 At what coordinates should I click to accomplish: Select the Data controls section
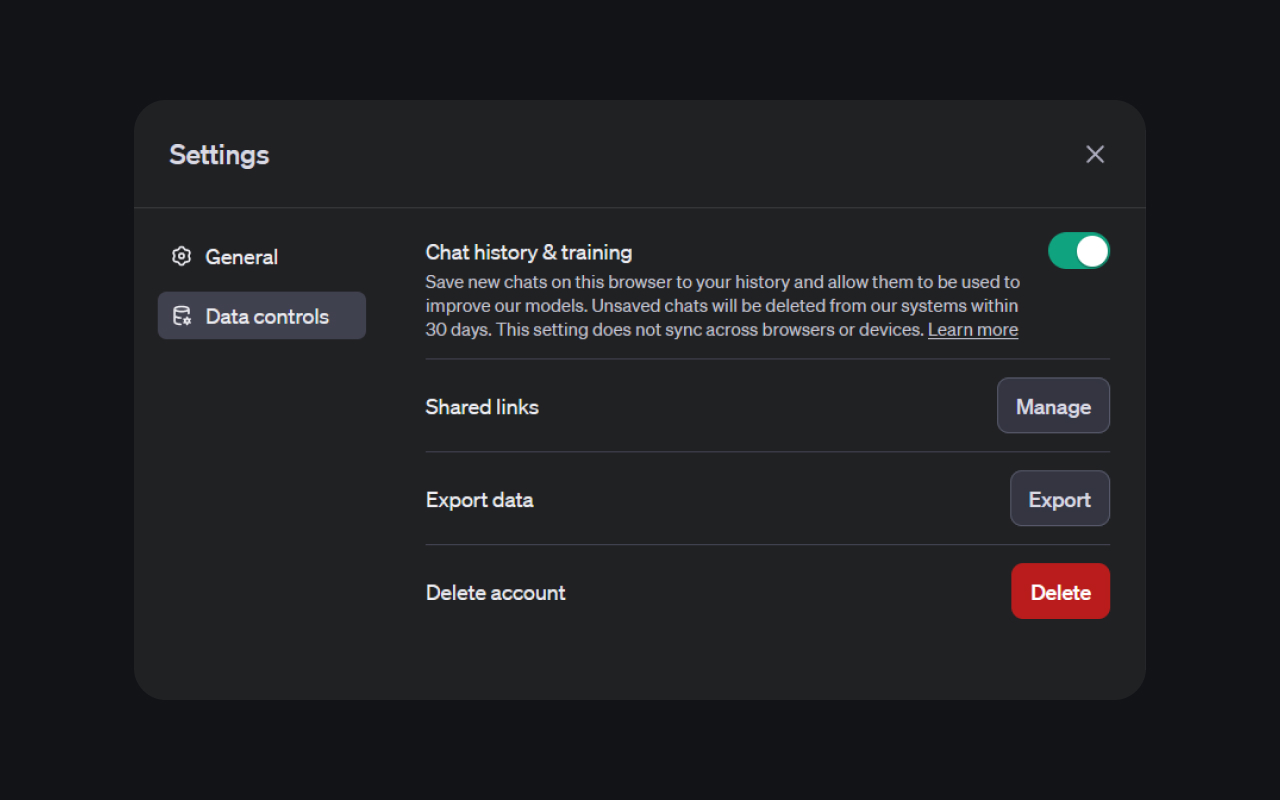click(261, 315)
